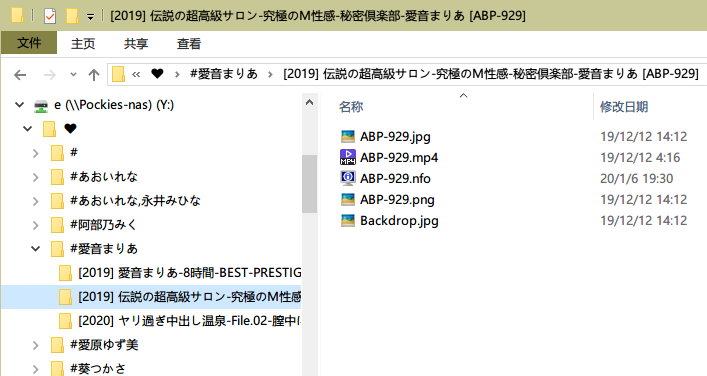Expand hidden breadcrumb path with double chevron

point(136,74)
